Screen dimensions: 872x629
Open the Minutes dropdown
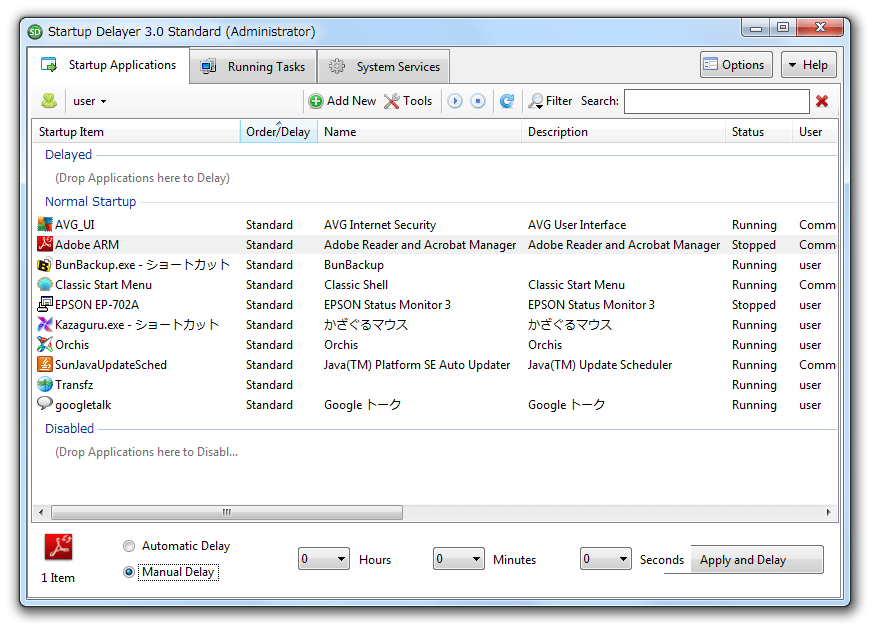(459, 558)
